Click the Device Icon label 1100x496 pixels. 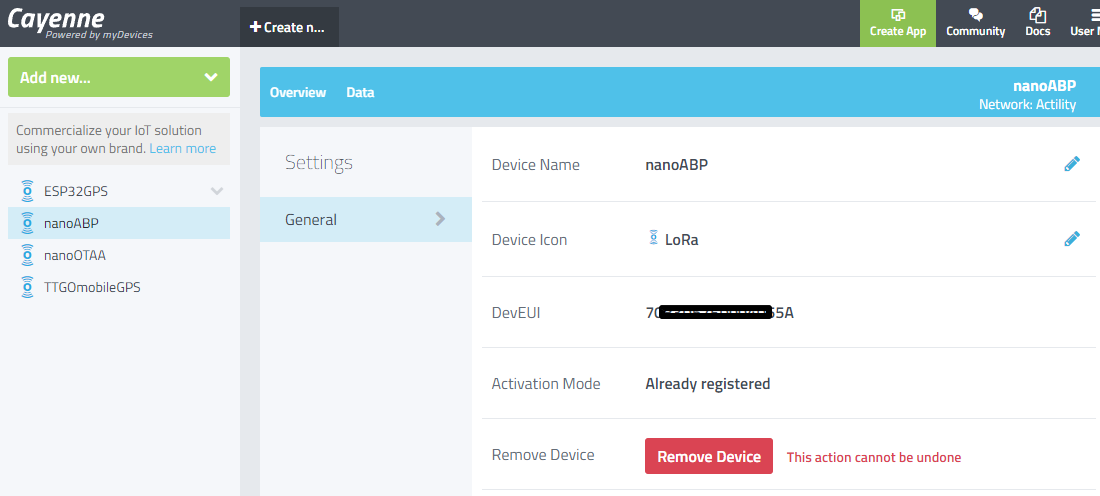click(x=529, y=240)
